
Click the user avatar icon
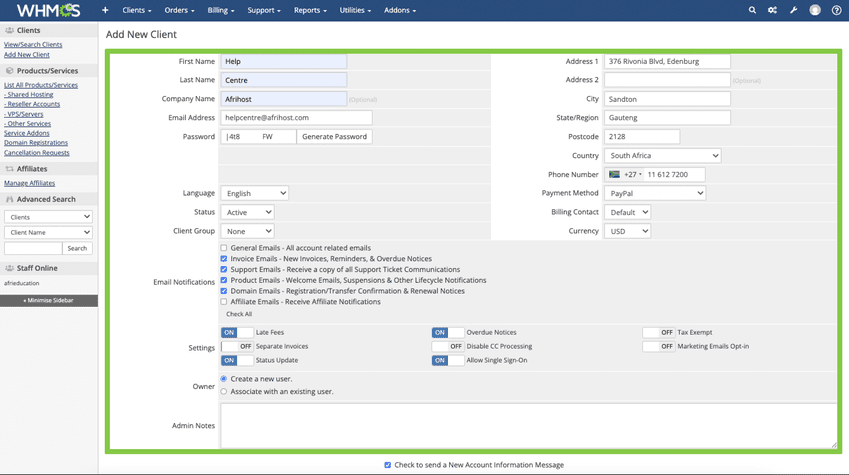click(815, 10)
